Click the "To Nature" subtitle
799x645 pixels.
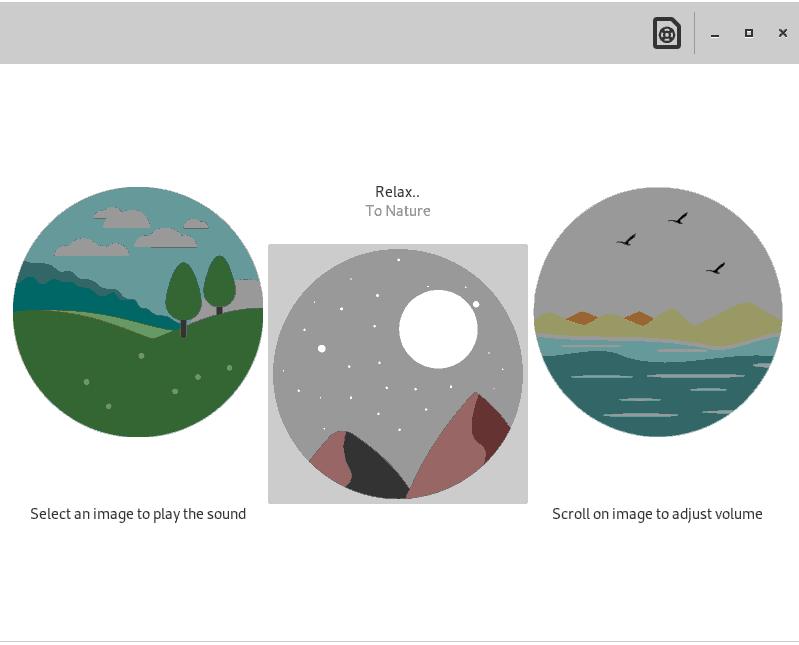pos(398,211)
